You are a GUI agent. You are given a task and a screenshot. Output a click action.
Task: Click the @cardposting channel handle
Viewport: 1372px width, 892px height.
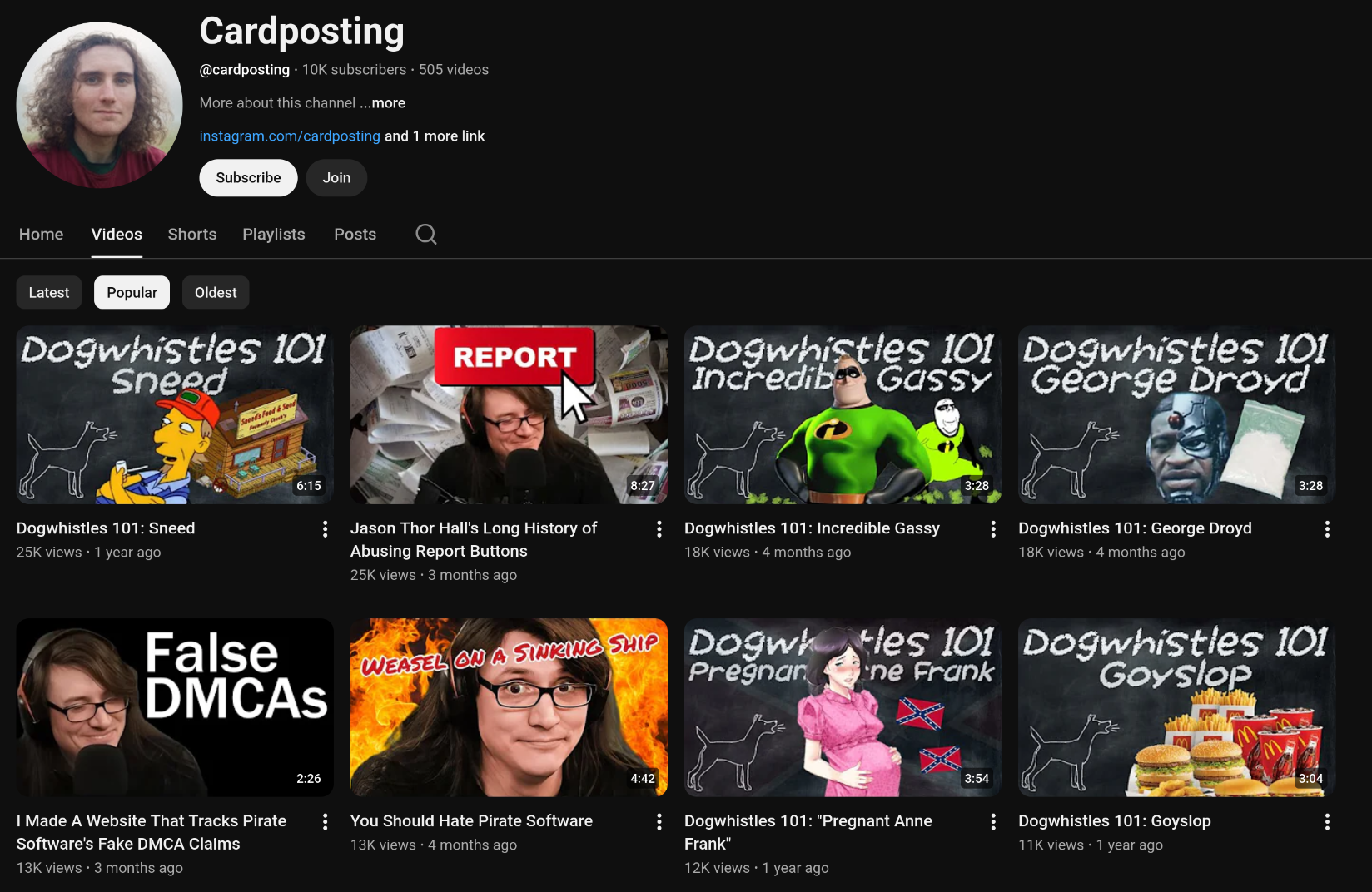[245, 70]
